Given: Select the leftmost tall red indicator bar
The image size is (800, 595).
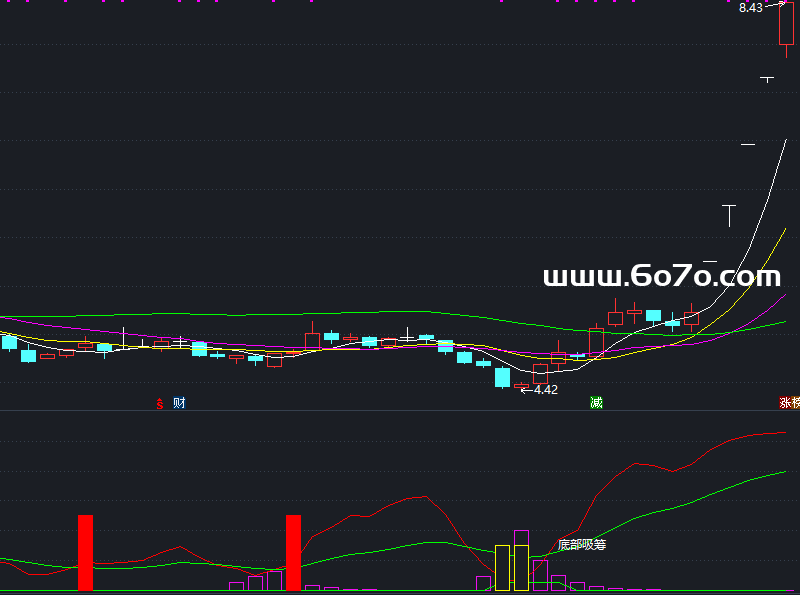Looking at the screenshot, I should (85, 552).
